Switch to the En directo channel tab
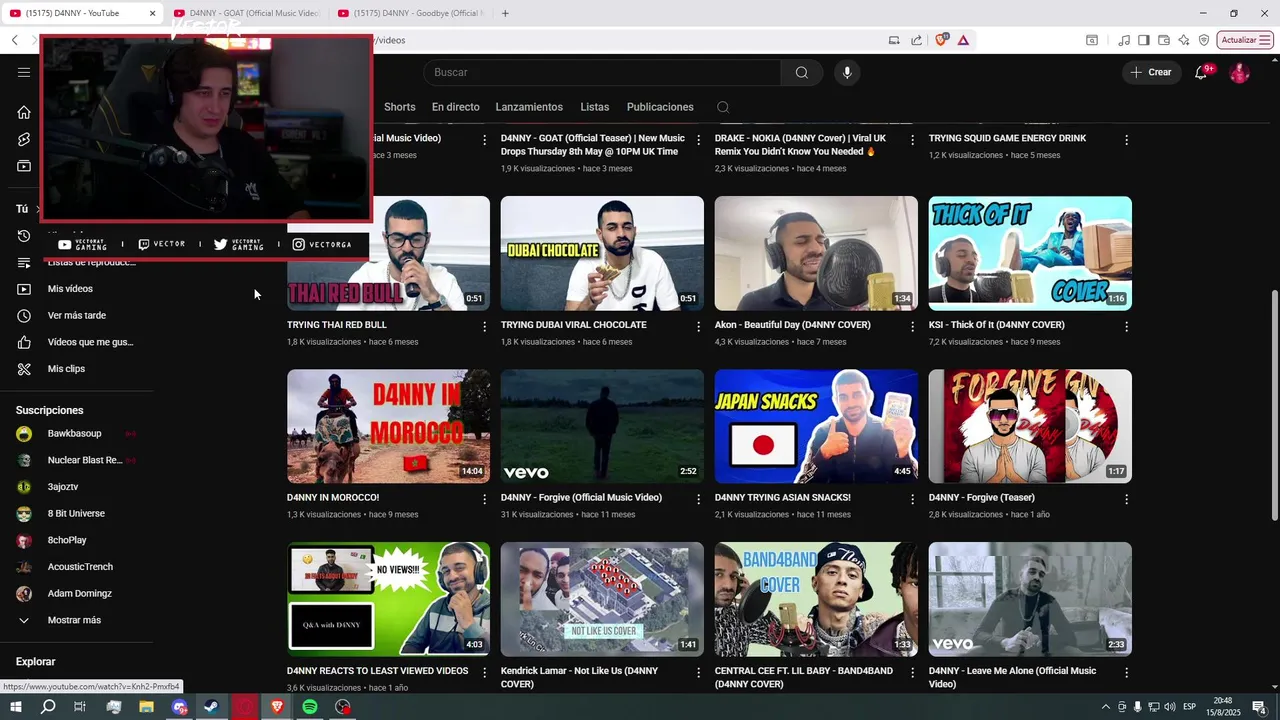The image size is (1280, 720). 456,107
